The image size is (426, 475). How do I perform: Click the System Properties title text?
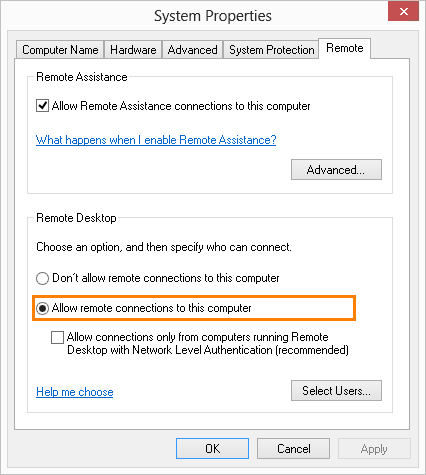[x=213, y=16]
